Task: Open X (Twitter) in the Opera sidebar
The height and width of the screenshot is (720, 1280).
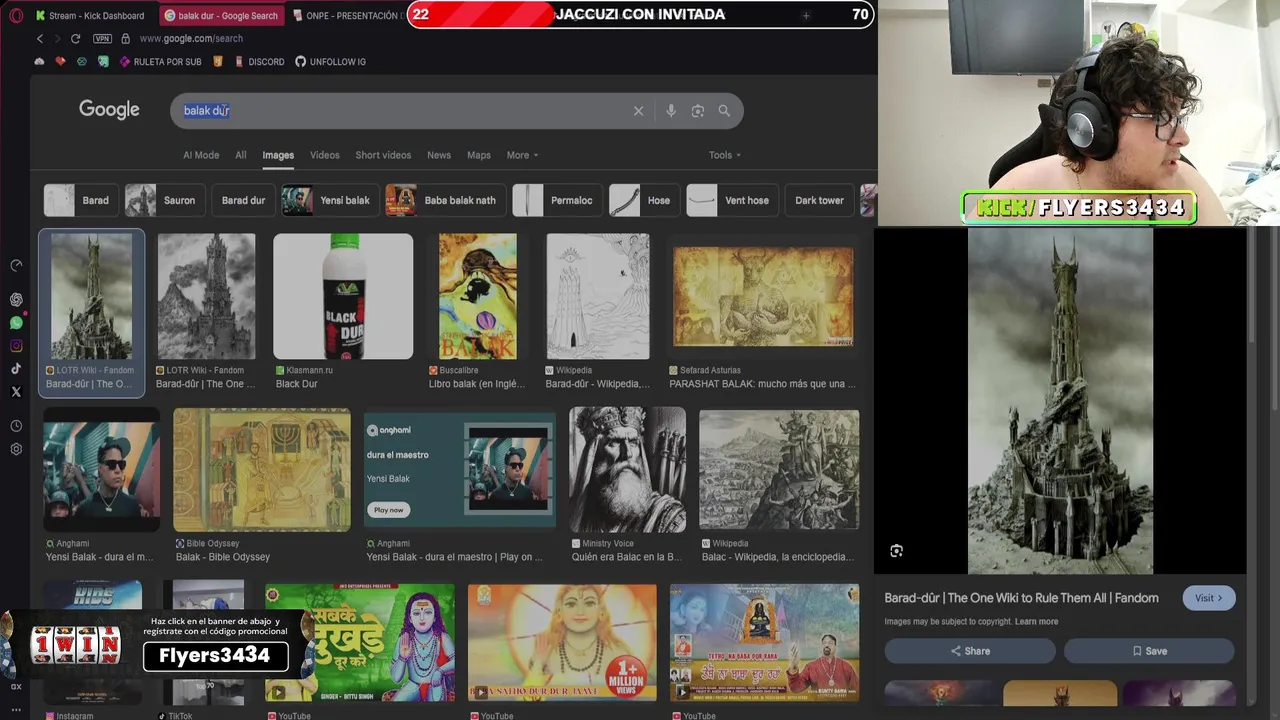Action: (16, 392)
